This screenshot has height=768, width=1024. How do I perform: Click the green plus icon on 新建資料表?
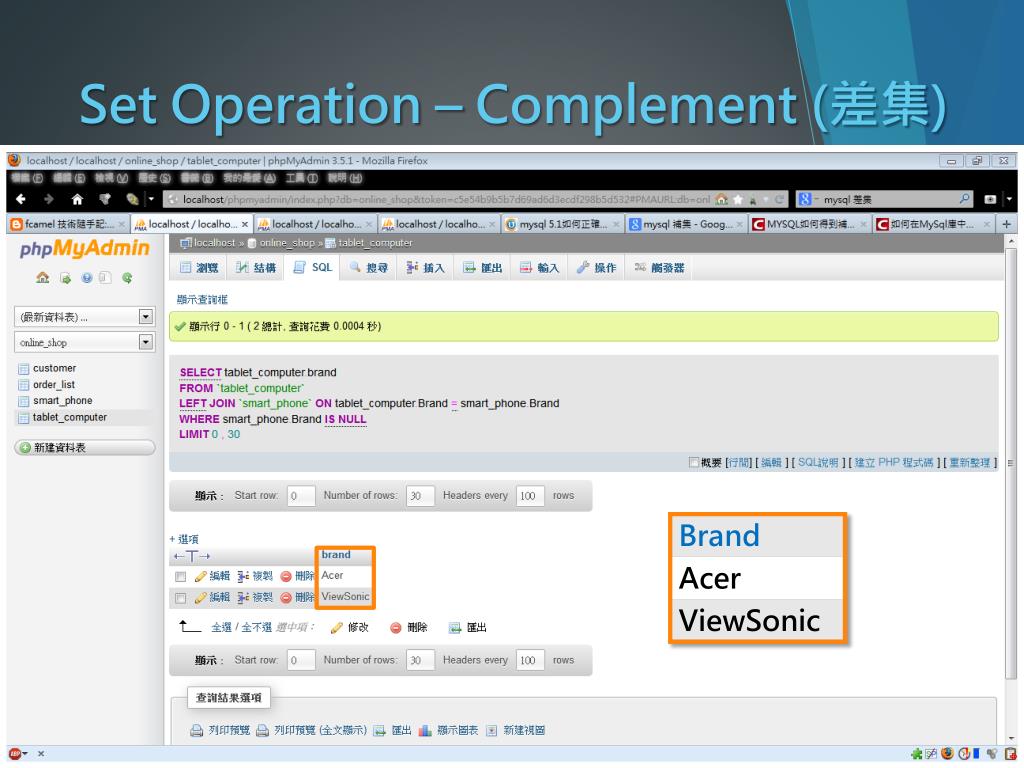coord(25,448)
